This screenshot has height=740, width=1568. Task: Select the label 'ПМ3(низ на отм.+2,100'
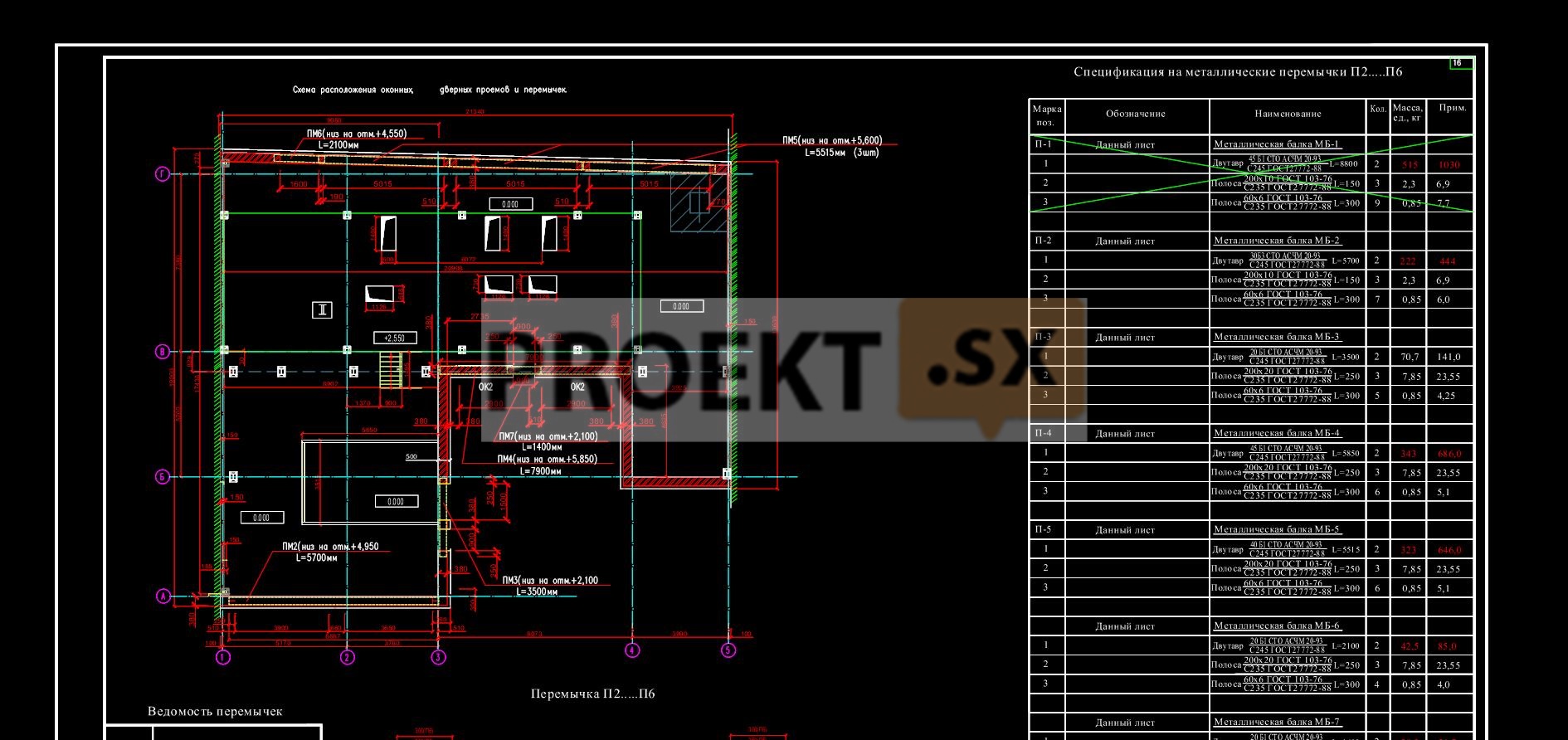(x=549, y=581)
